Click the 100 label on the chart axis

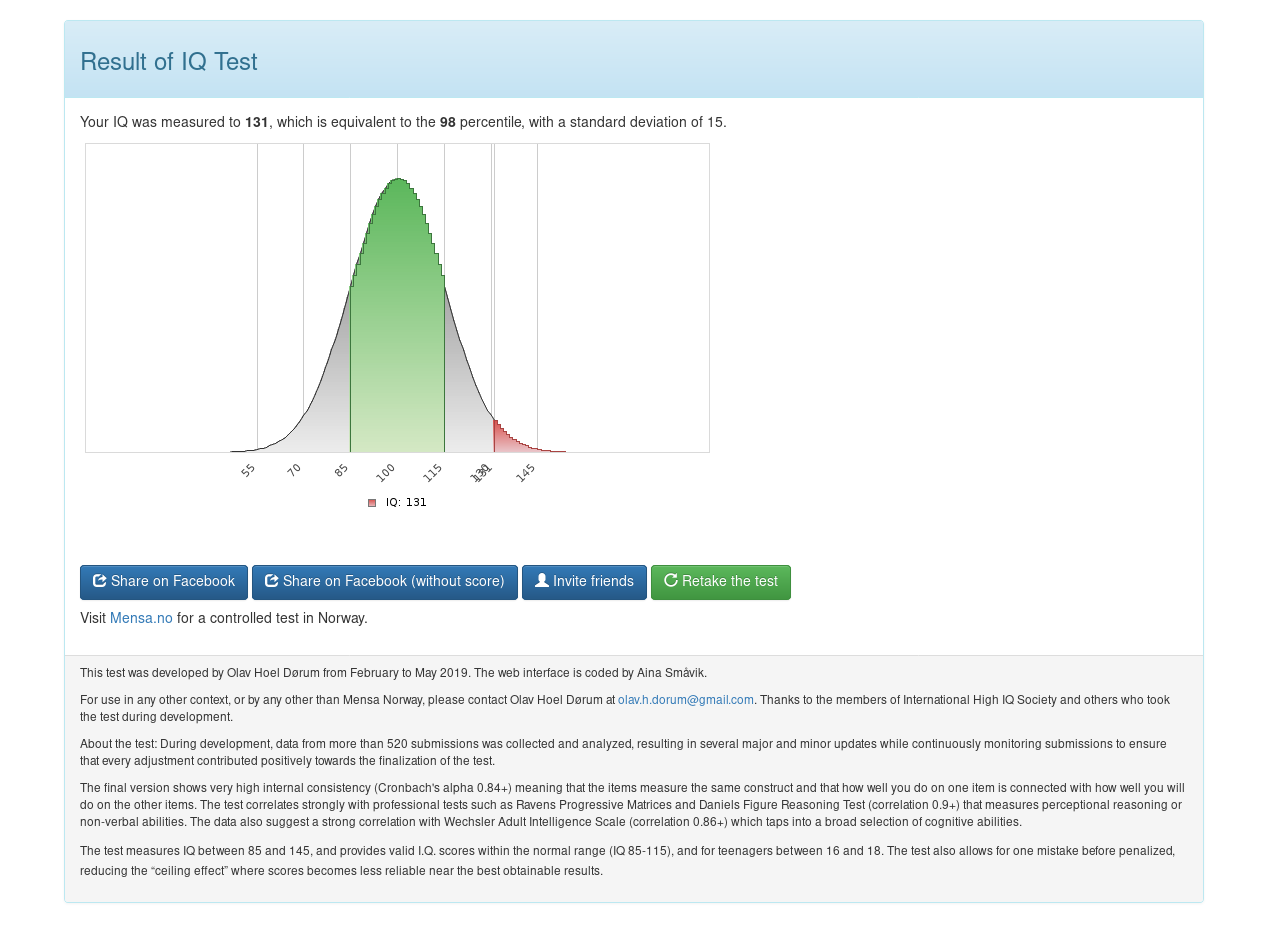tap(386, 473)
